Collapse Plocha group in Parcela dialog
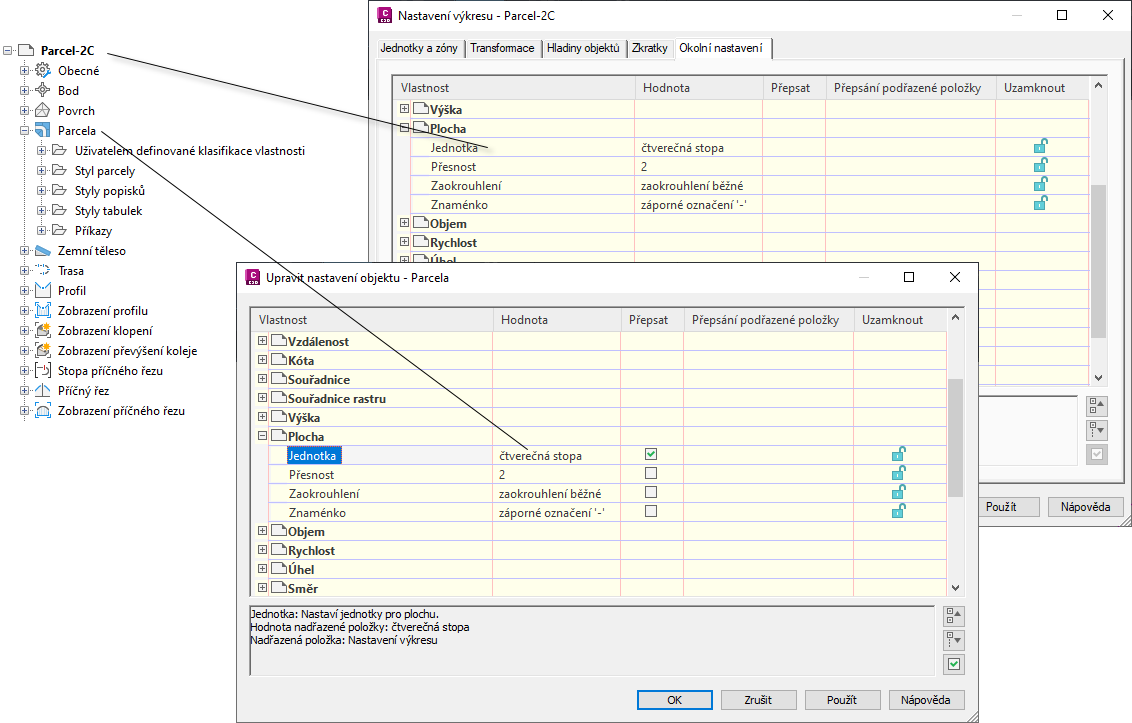Viewport: 1132px width, 723px height. tap(262, 436)
